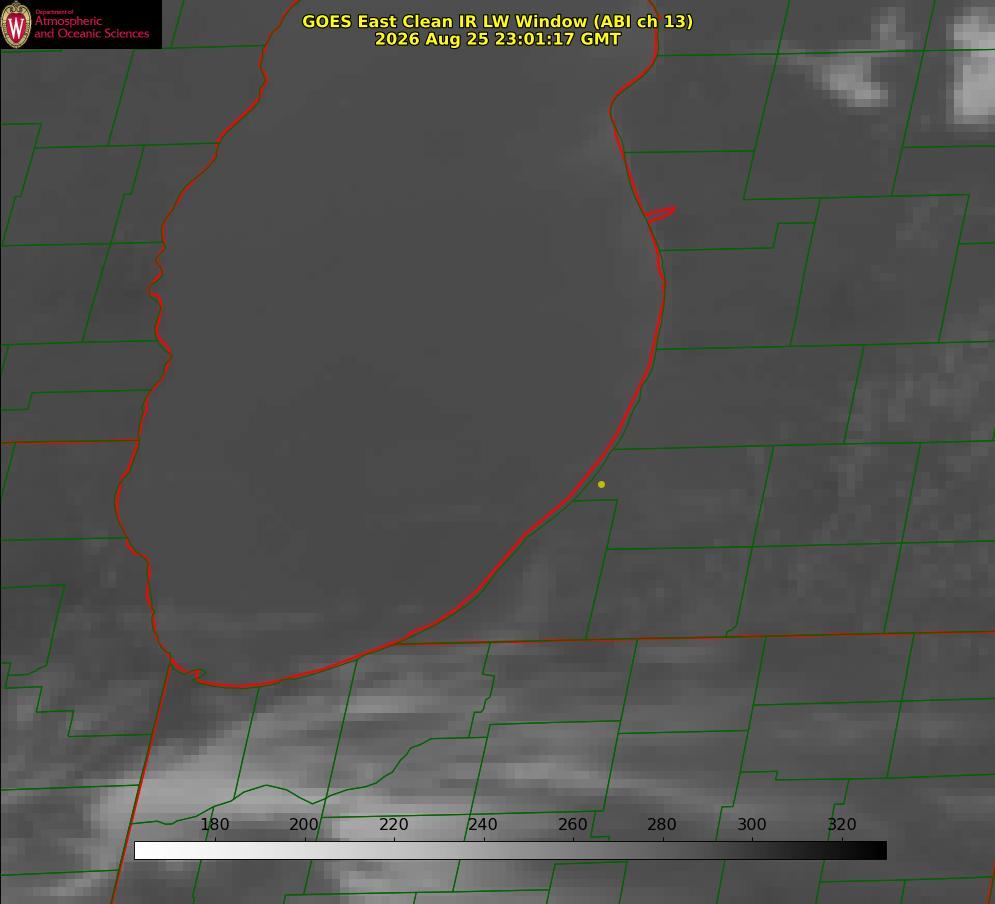Click the University of Wisconsin crest logo

pyautogui.click(x=16, y=24)
